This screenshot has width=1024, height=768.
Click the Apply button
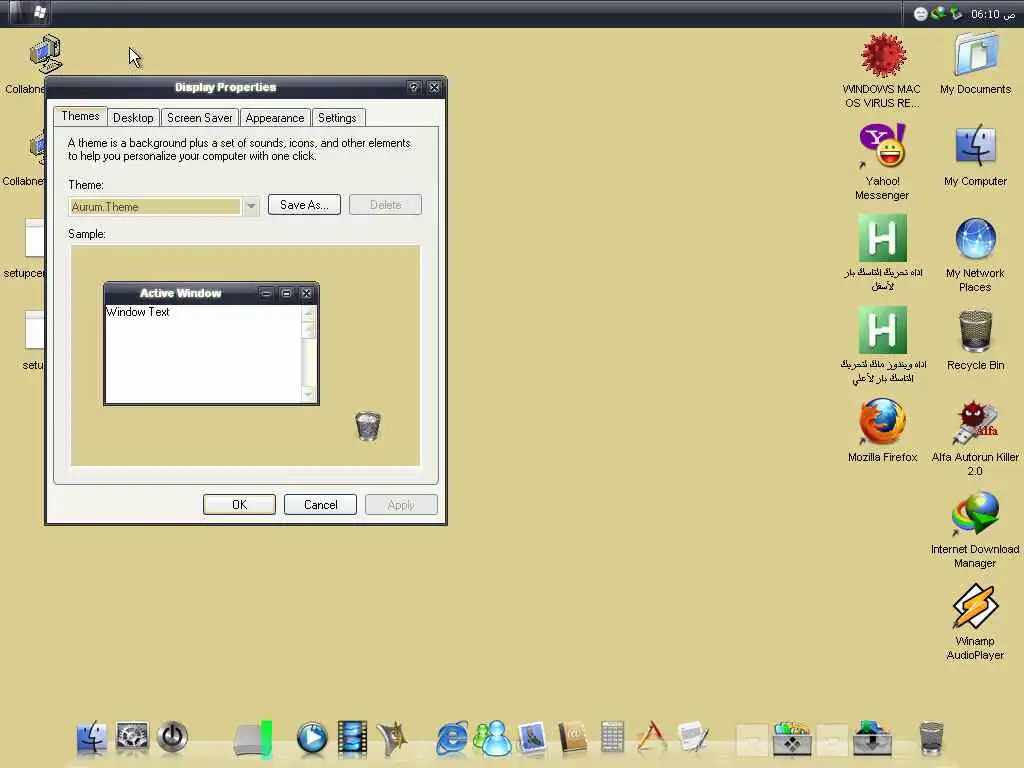(401, 504)
